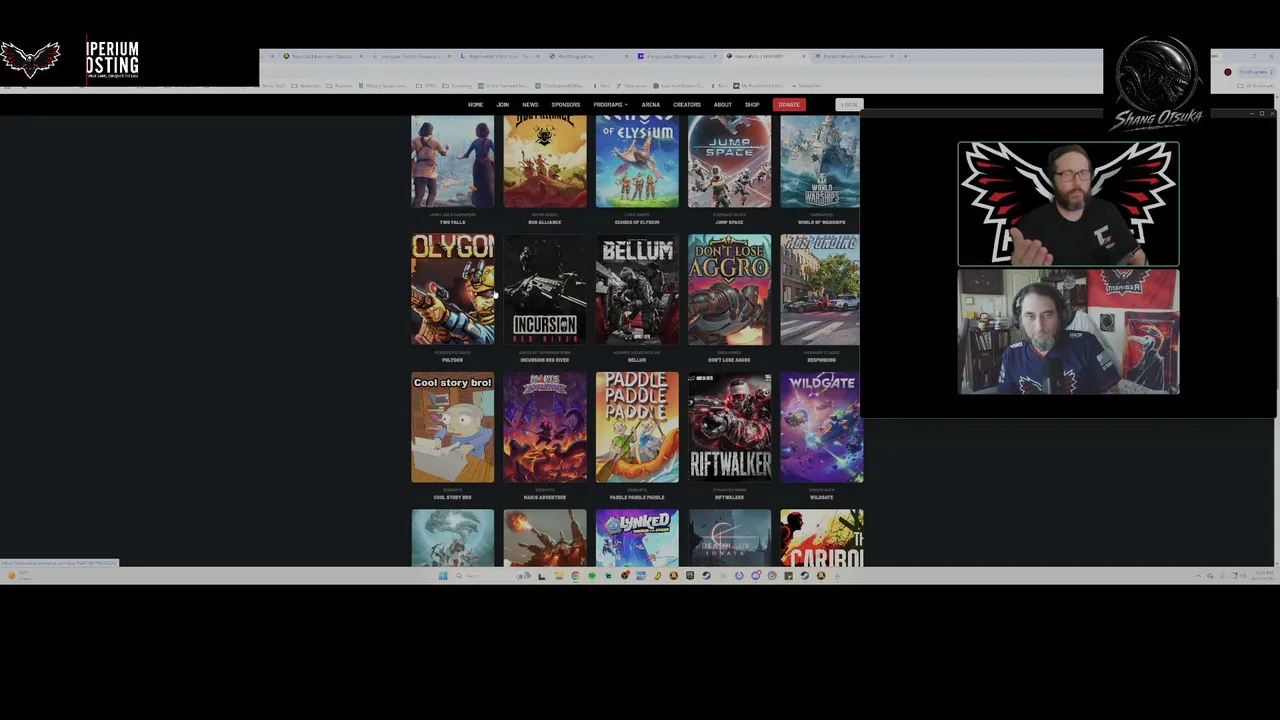Go to the JOIN page

(503, 105)
